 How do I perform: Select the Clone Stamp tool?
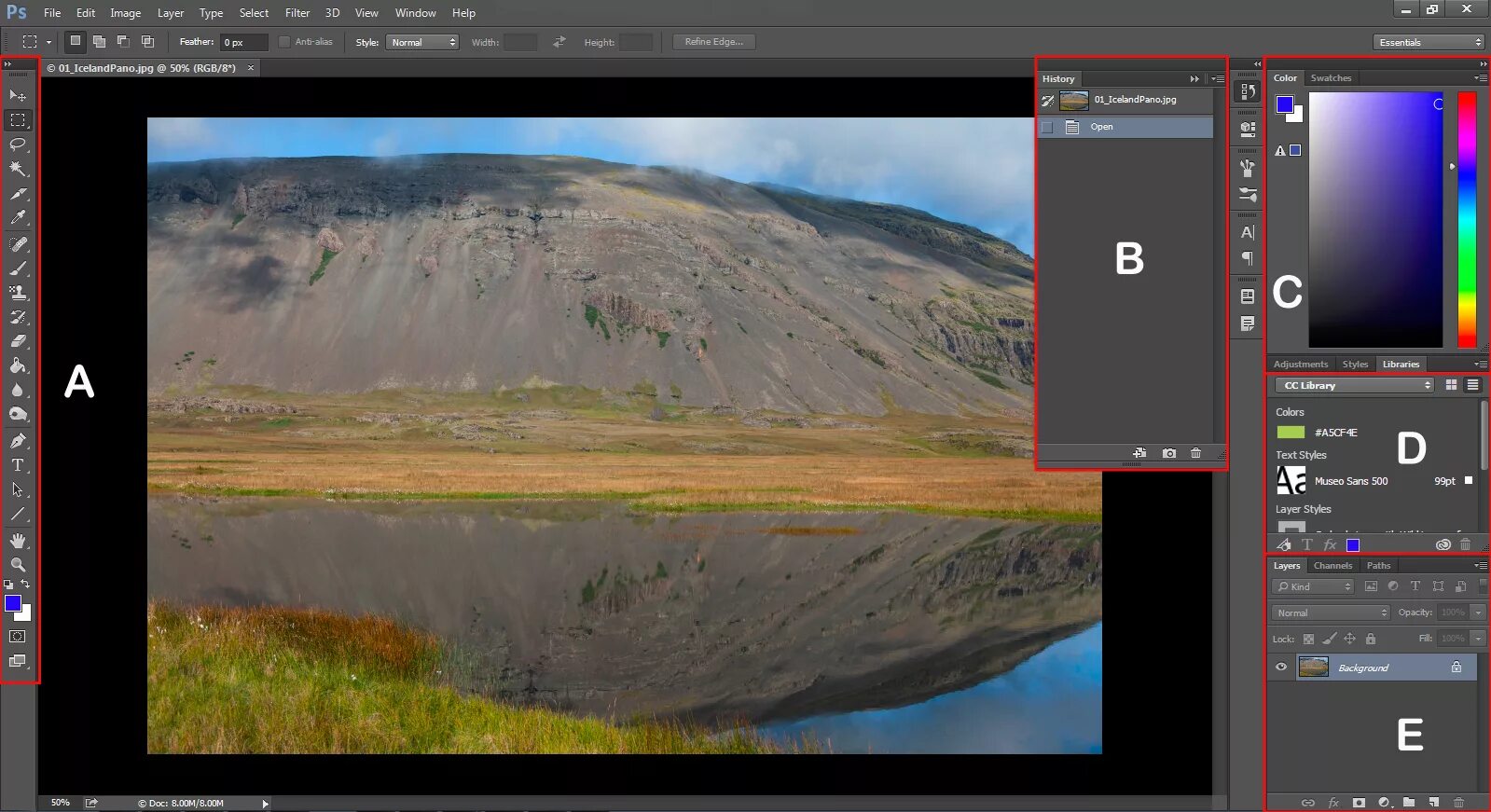coord(18,292)
